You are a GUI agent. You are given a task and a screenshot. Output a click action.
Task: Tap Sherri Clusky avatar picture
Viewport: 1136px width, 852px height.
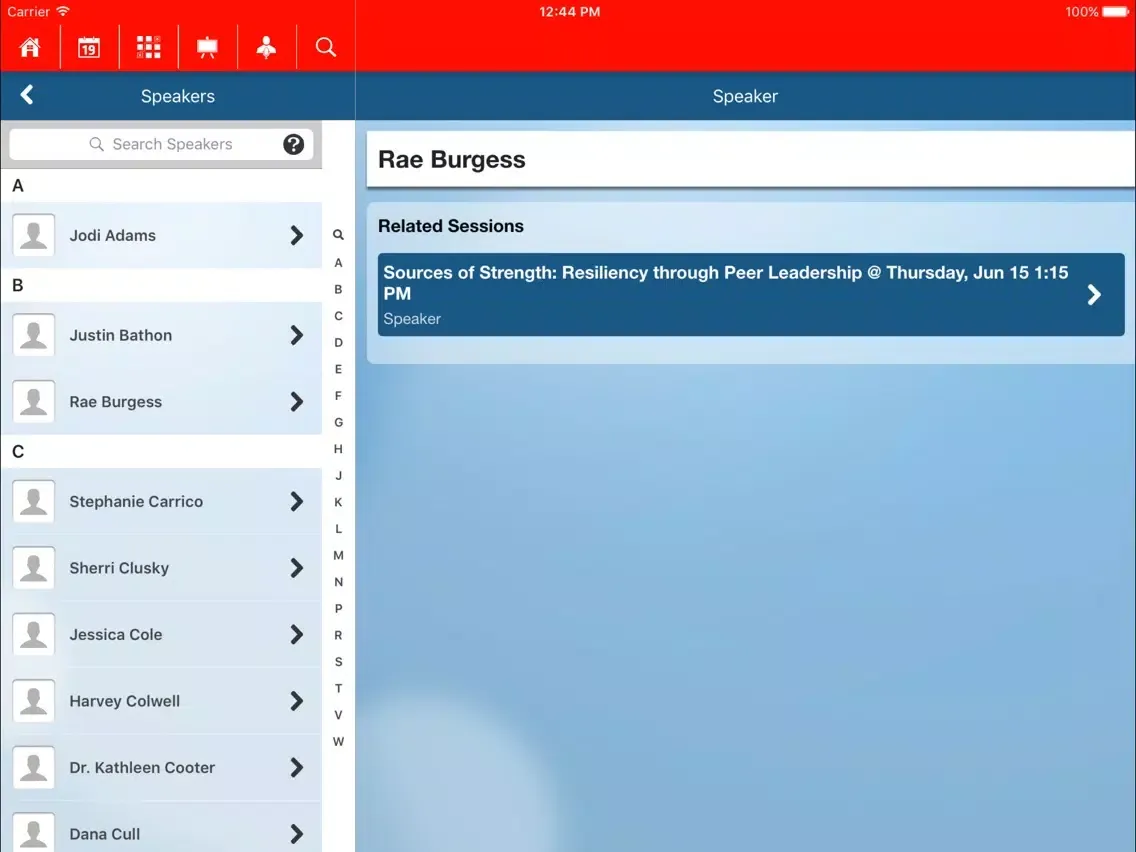click(x=33, y=568)
